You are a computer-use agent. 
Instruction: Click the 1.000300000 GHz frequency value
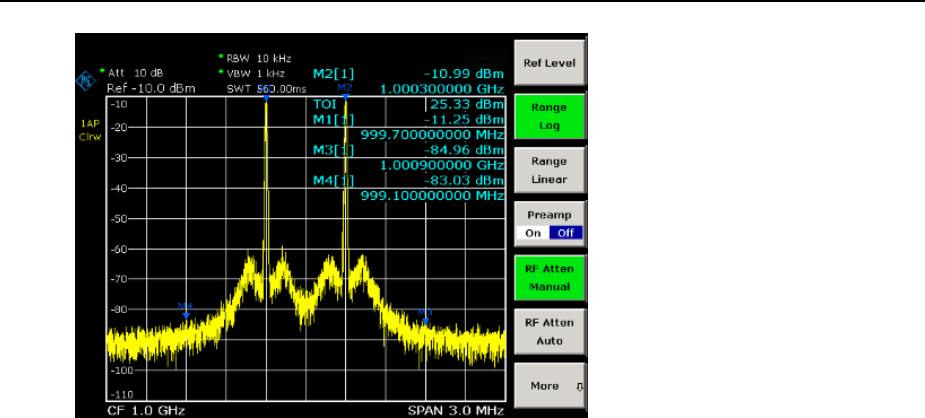442,90
